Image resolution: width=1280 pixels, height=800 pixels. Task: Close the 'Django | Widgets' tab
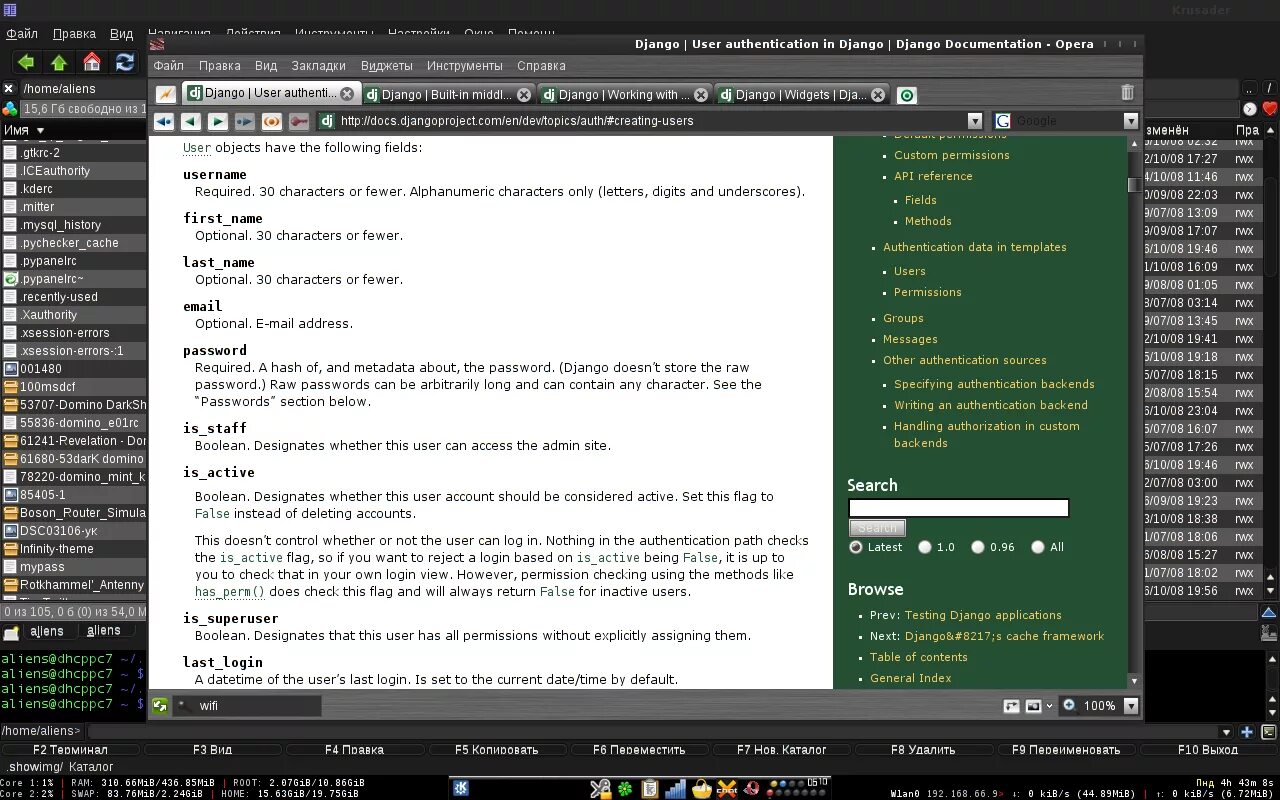(878, 95)
